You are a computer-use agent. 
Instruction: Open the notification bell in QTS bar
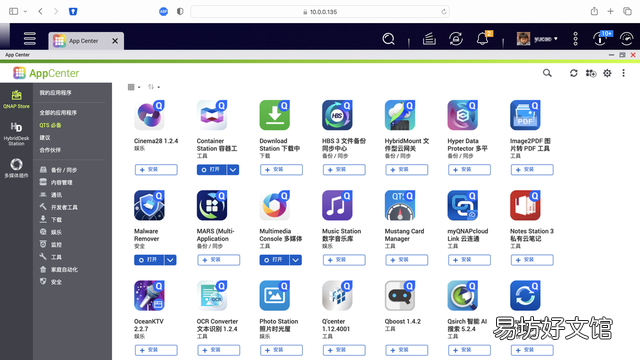tap(482, 39)
